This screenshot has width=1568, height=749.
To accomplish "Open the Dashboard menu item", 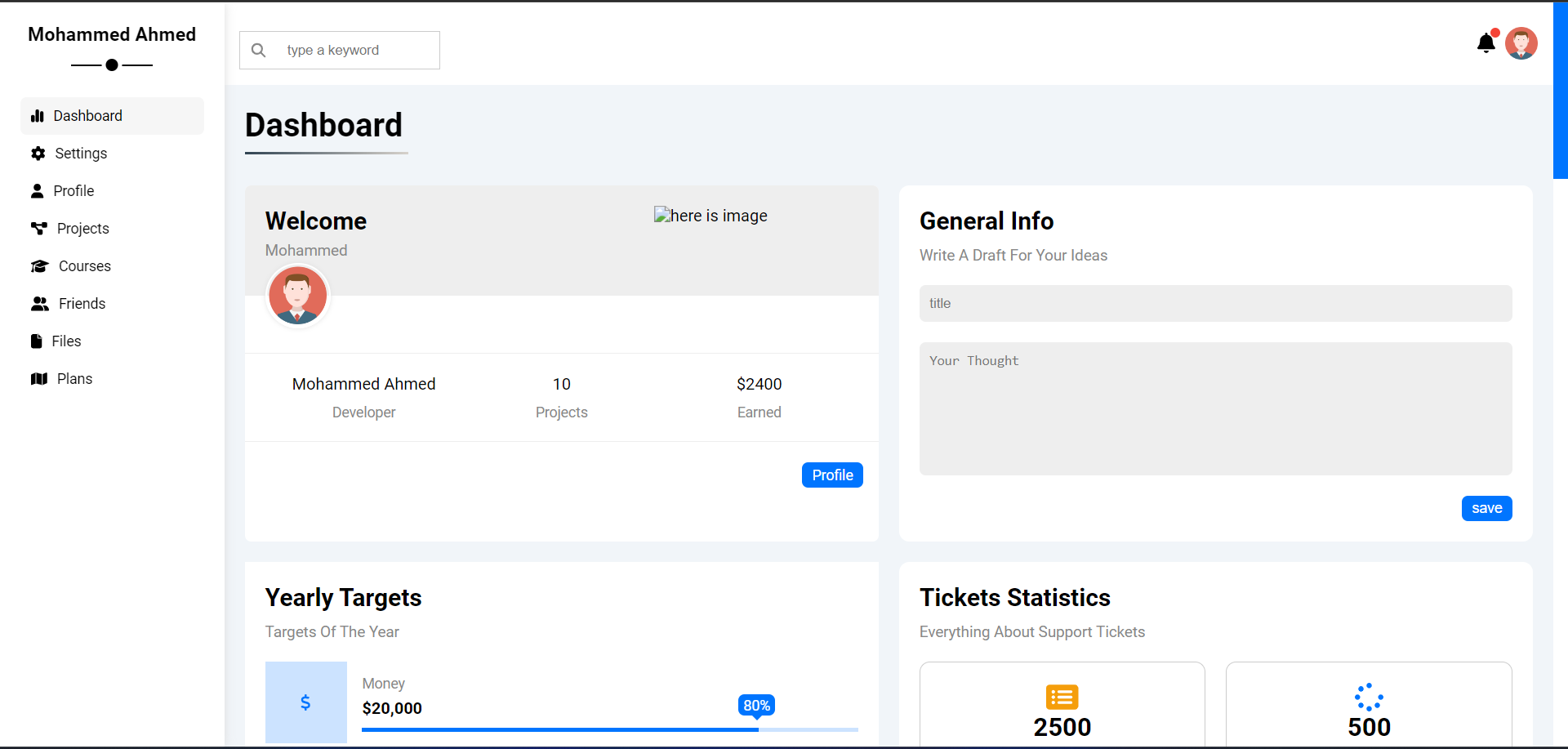I will [x=112, y=116].
